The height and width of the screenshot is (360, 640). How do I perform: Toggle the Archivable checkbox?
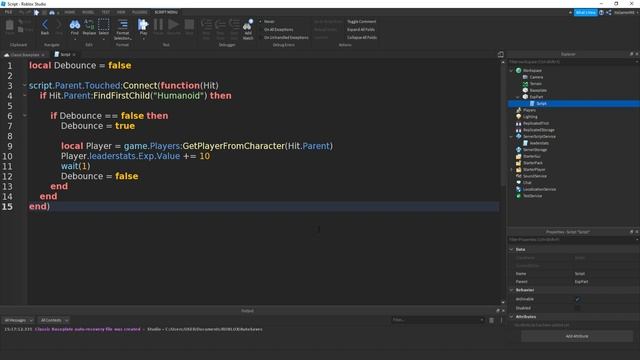coord(577,299)
